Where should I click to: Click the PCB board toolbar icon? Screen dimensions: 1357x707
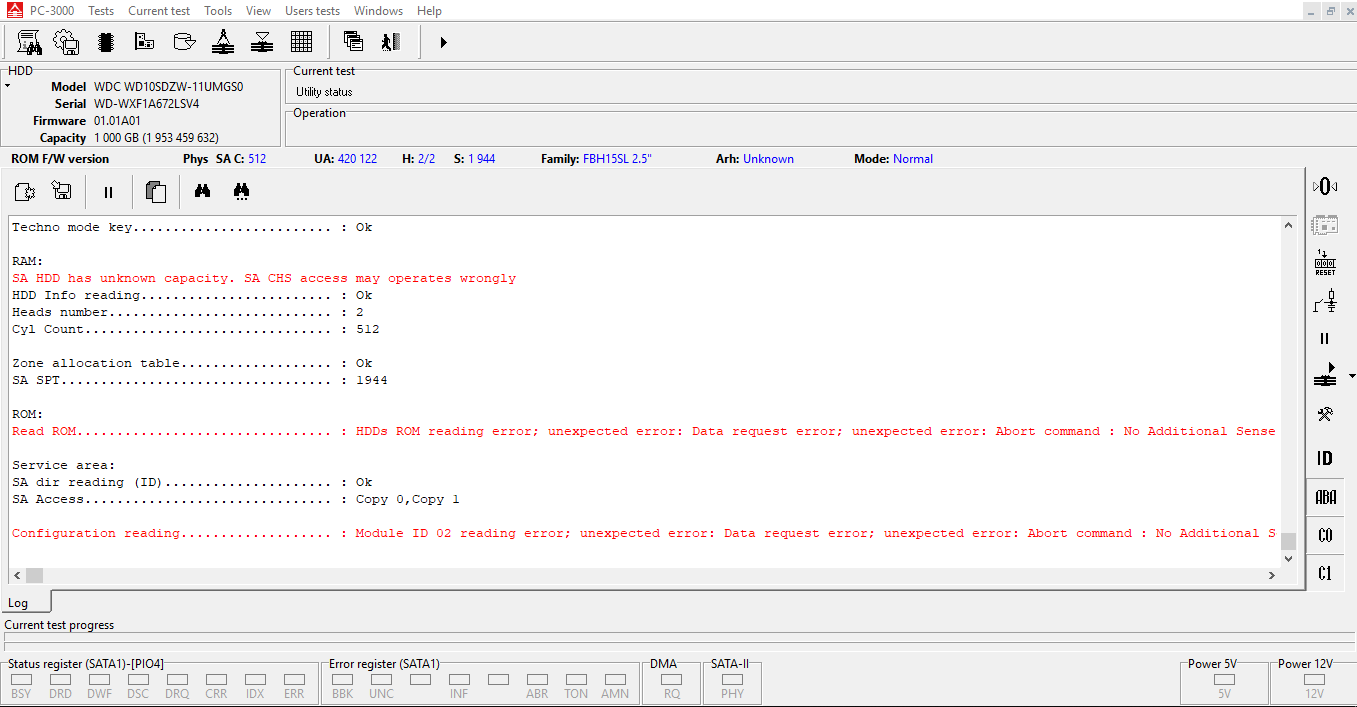[145, 42]
